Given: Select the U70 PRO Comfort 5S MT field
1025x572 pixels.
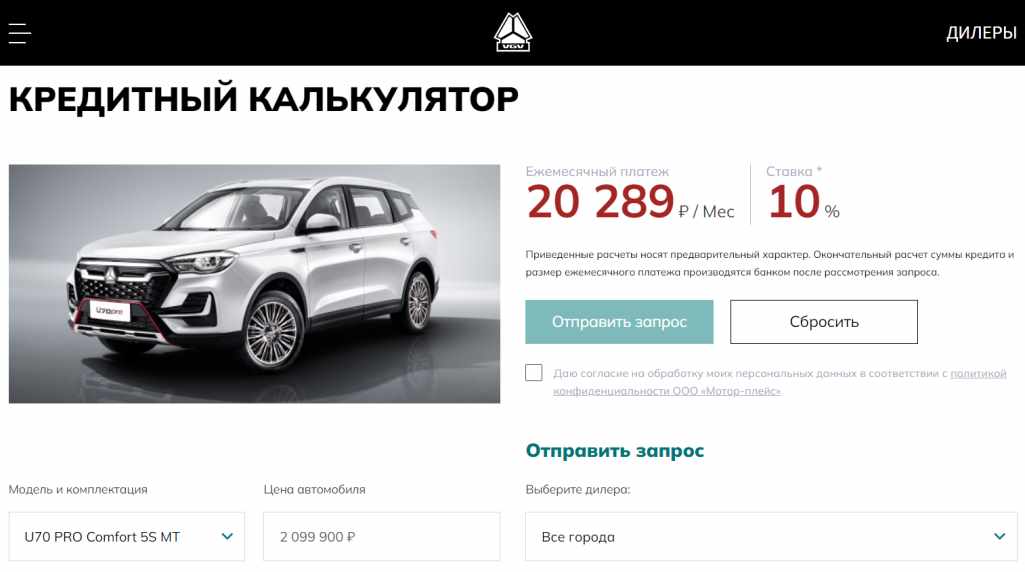Looking at the screenshot, I should 127,537.
